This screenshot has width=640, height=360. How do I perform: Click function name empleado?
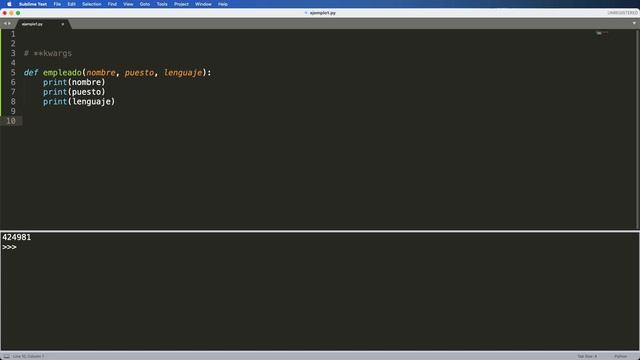(62, 73)
